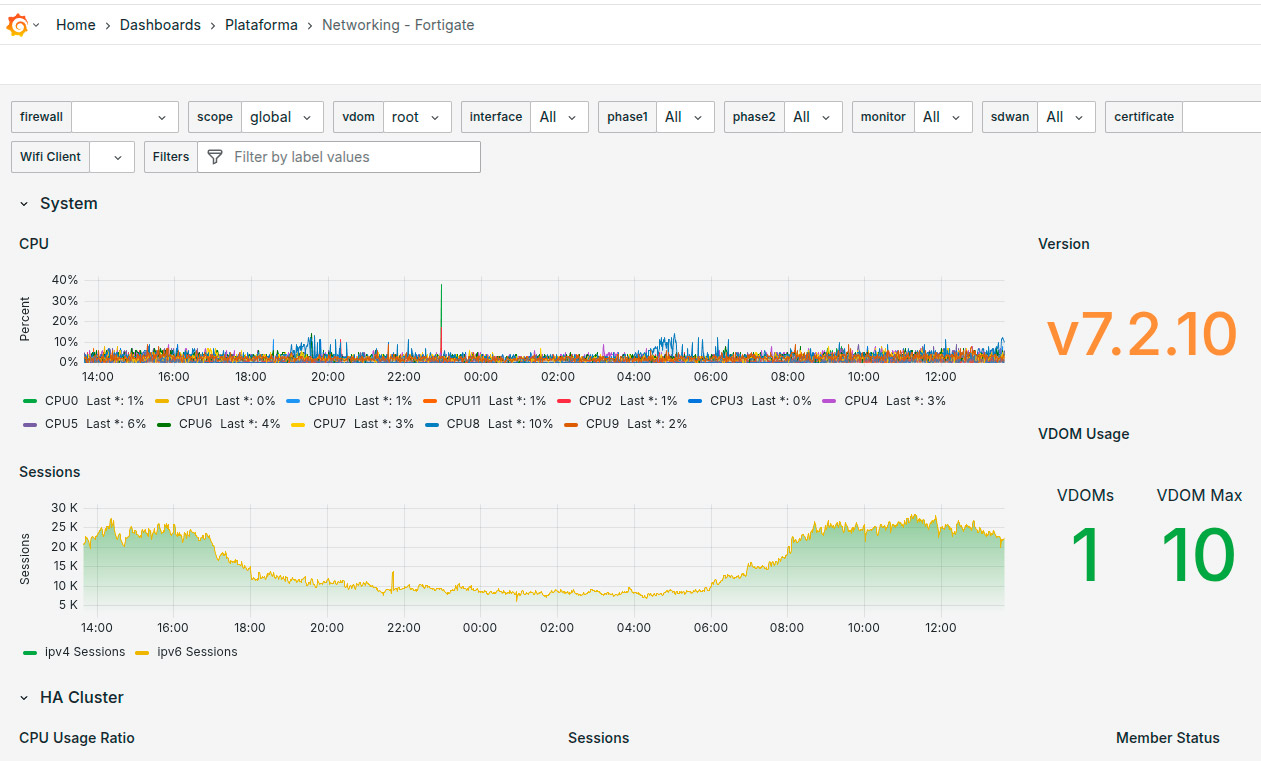Open the Dashboards breadcrumb link

160,25
